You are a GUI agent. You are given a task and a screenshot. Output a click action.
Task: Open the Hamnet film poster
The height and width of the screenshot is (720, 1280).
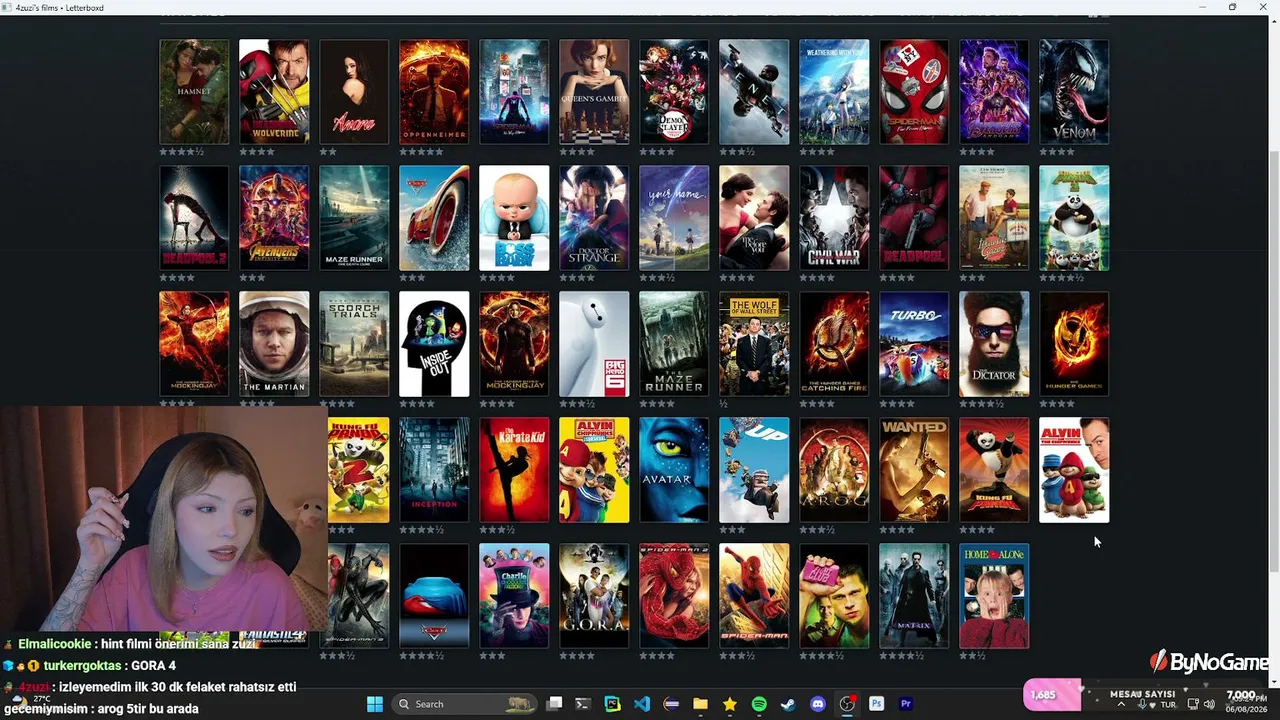[x=194, y=92]
